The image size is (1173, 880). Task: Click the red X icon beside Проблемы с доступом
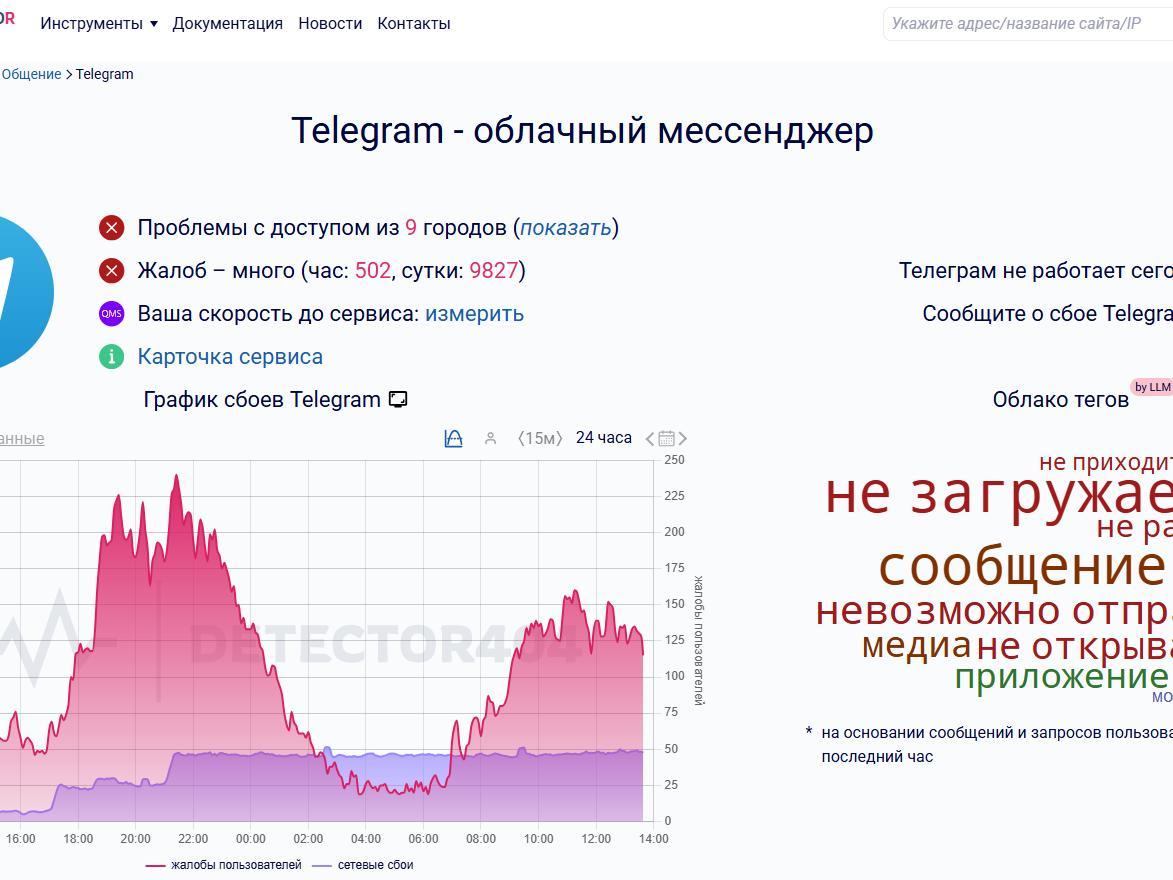(x=111, y=227)
